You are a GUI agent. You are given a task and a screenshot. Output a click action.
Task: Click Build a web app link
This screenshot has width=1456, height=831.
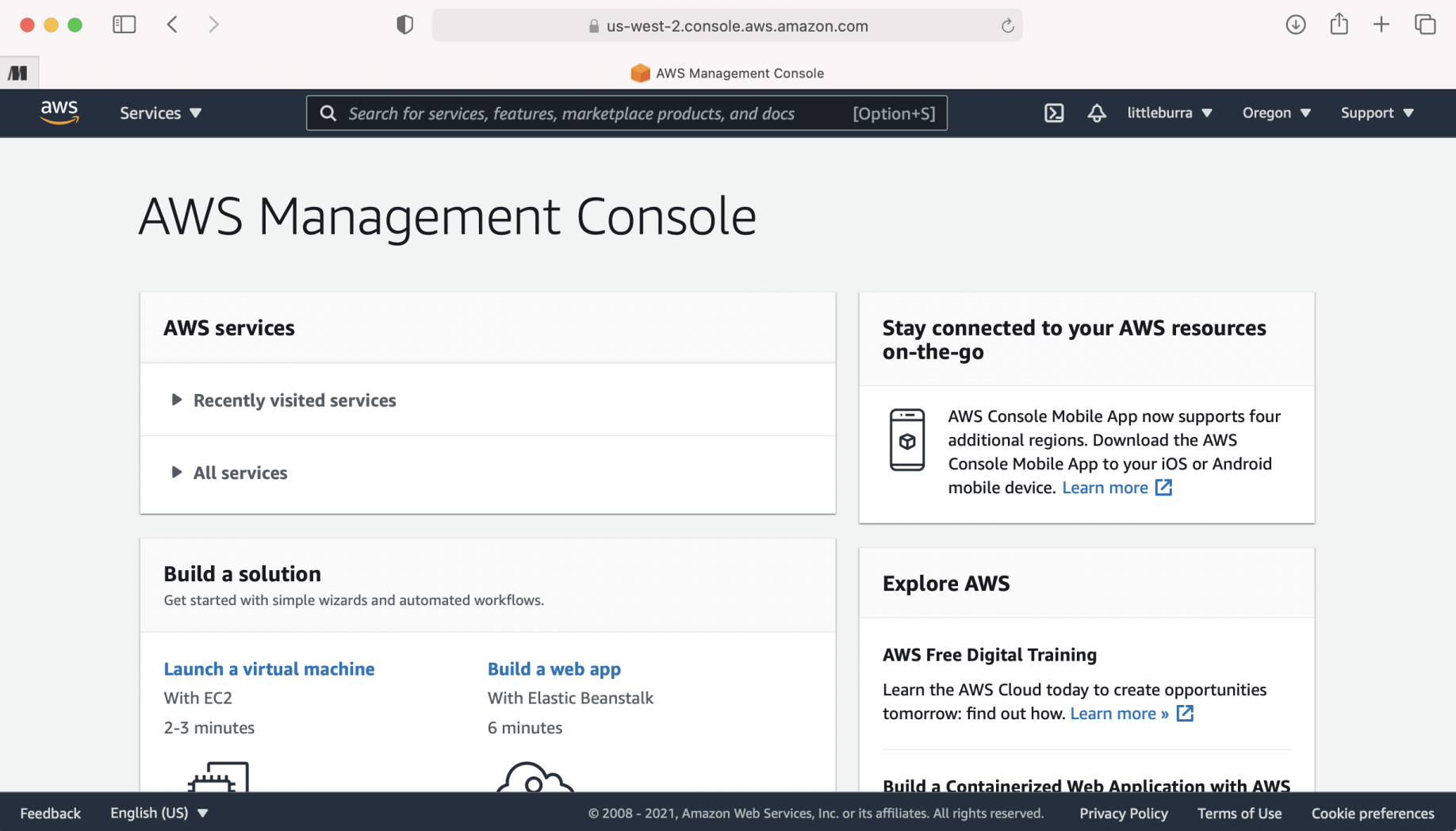[554, 668]
